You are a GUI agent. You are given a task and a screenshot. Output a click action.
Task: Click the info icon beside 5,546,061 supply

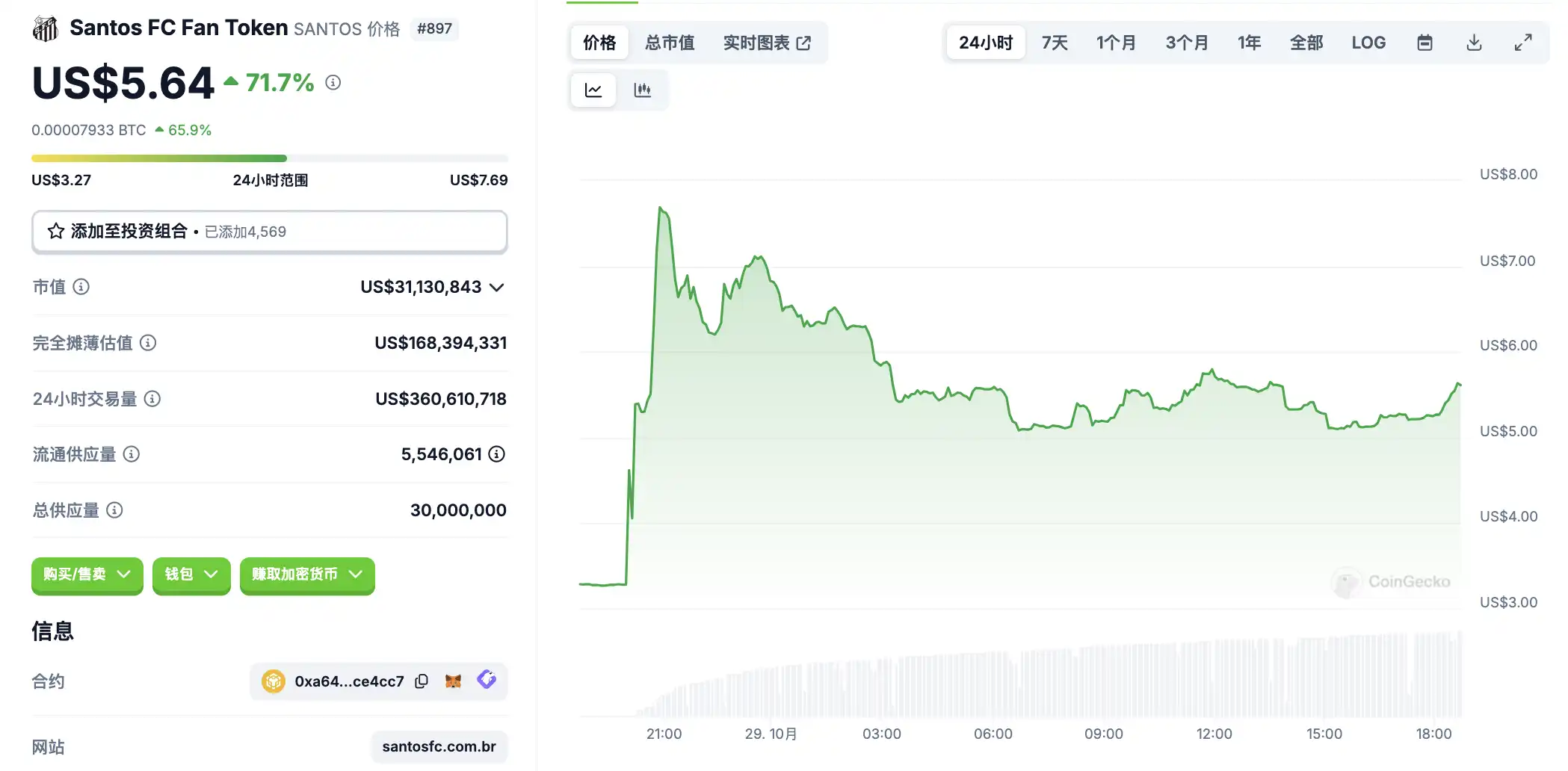(497, 454)
